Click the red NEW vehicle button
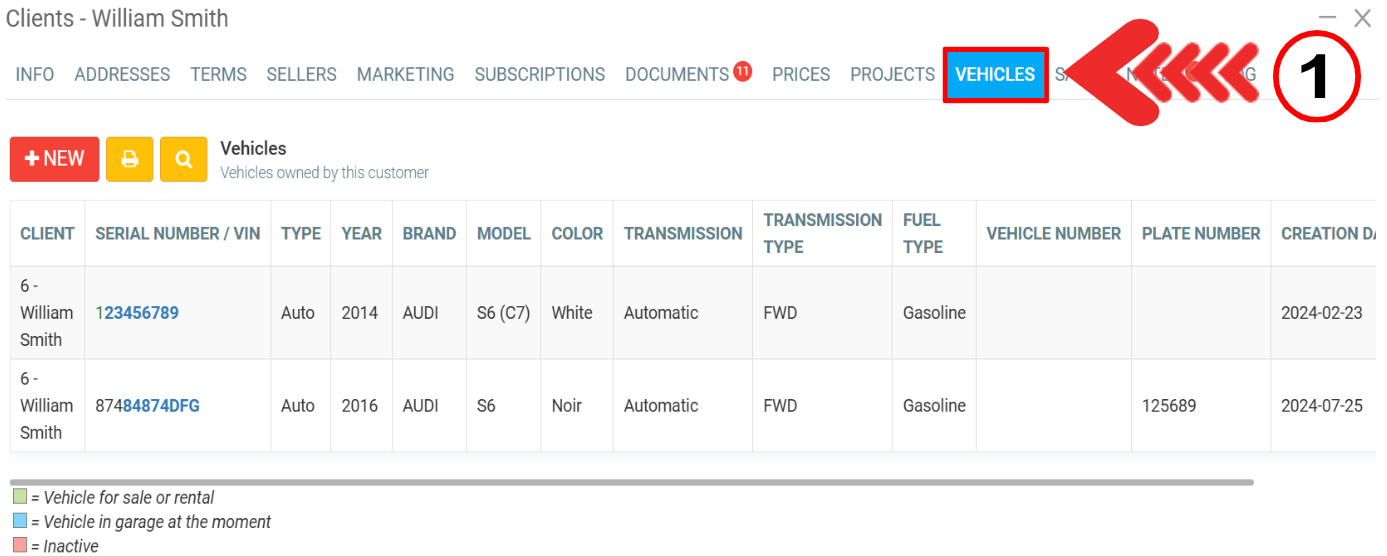Viewport: 1387px width, 556px height. (x=55, y=159)
